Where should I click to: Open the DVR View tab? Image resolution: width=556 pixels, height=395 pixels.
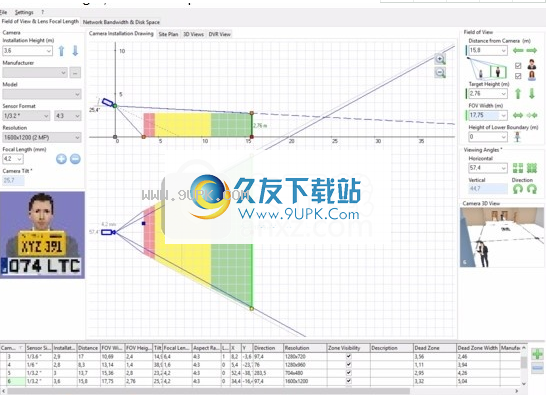219,34
